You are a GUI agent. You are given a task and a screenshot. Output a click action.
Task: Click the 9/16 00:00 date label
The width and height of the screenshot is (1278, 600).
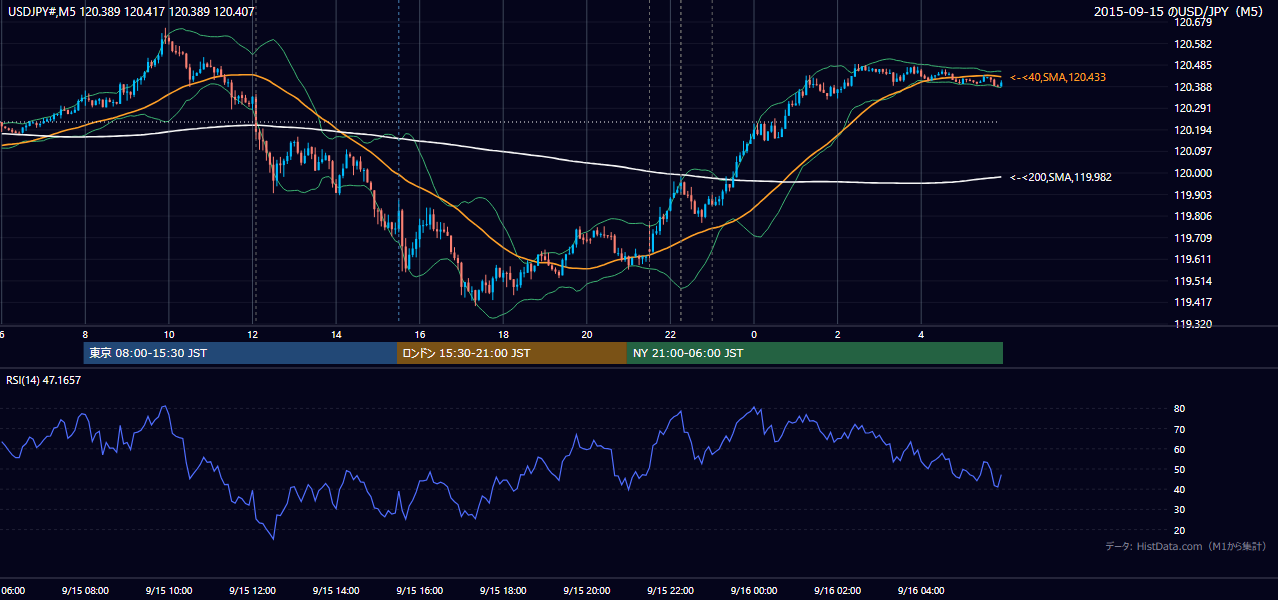coord(754,590)
